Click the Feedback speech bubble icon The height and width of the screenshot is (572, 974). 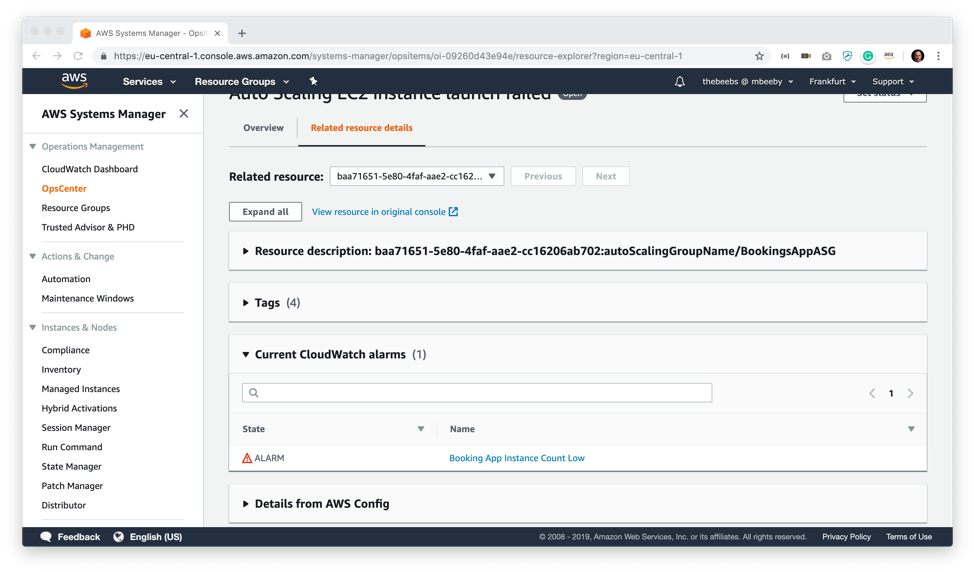tap(46, 537)
